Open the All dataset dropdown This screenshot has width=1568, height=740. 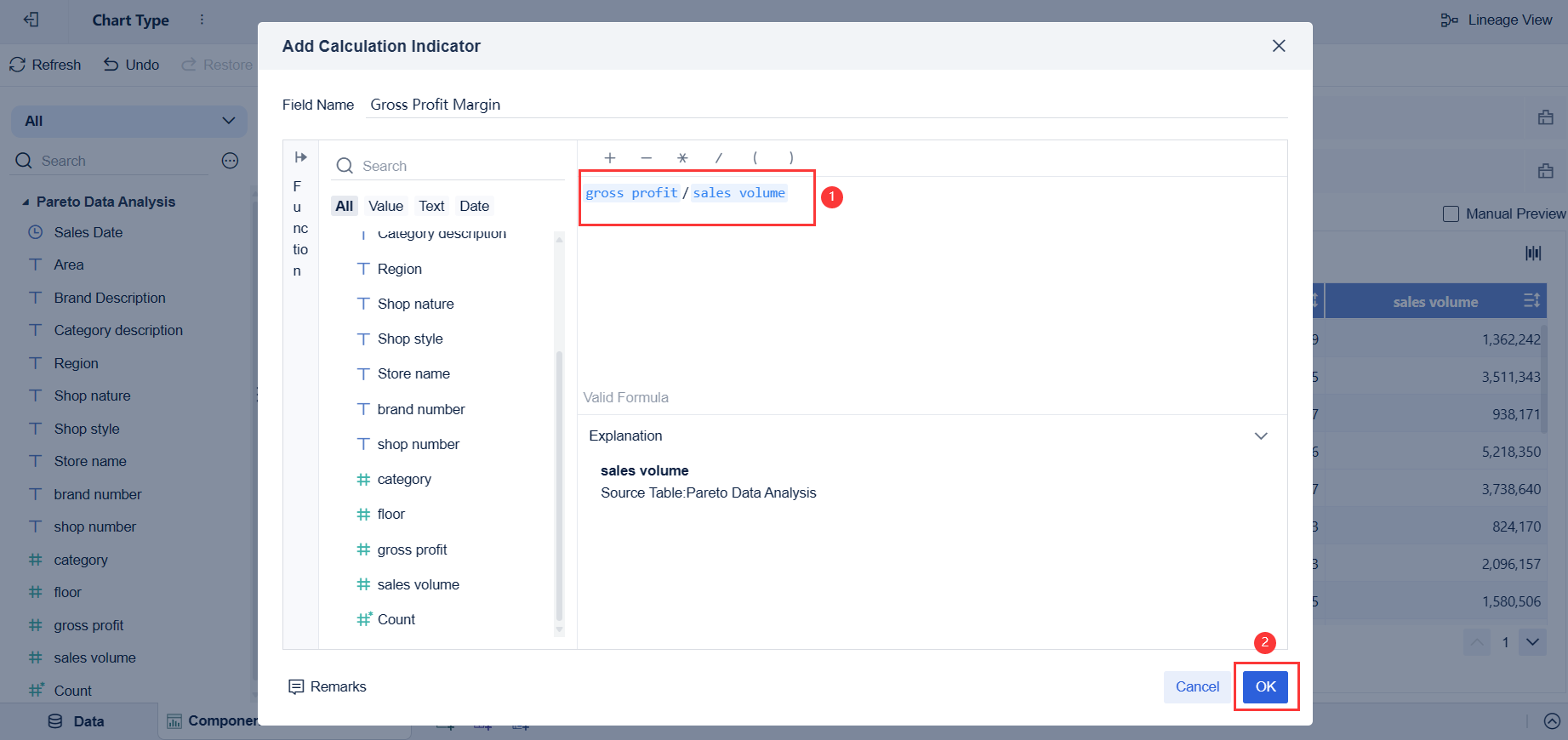(129, 121)
